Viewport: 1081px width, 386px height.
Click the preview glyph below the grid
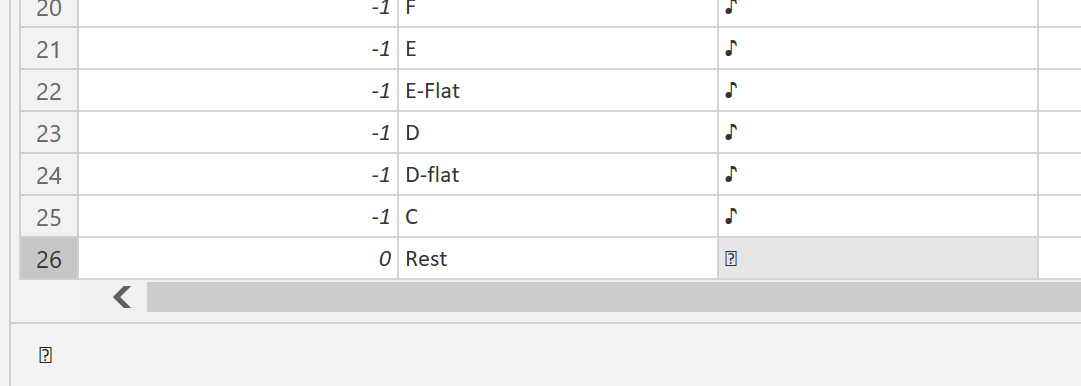pyautogui.click(x=46, y=356)
